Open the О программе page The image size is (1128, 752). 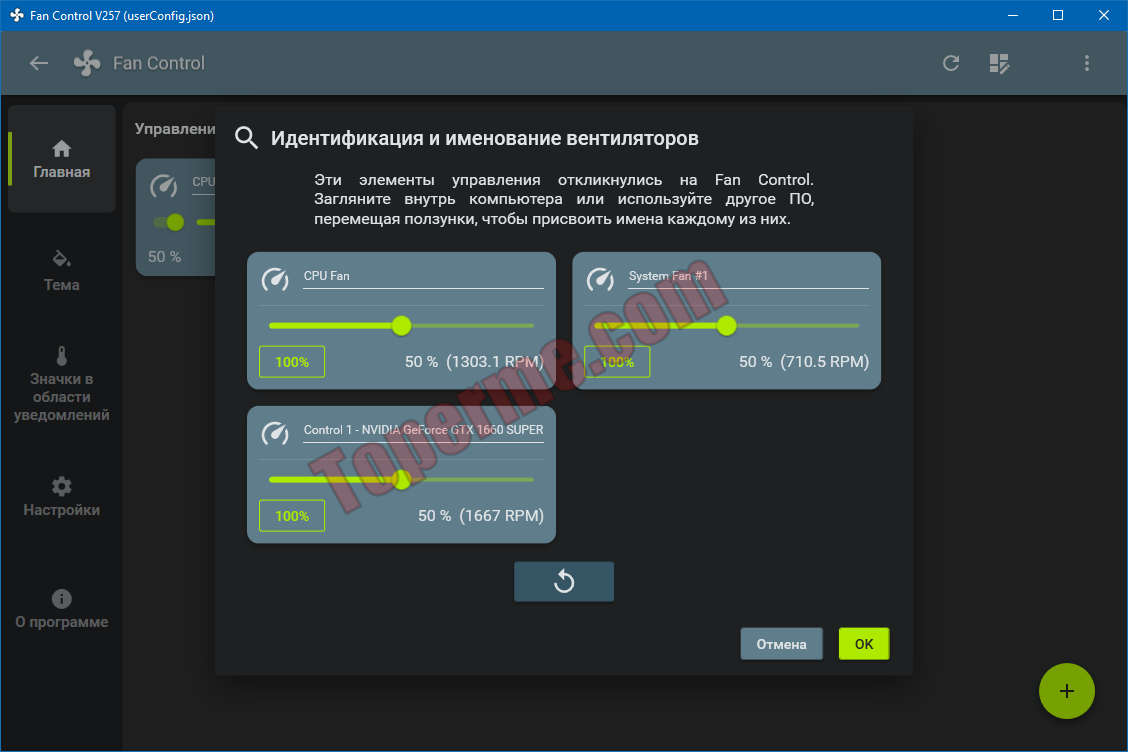tap(62, 610)
